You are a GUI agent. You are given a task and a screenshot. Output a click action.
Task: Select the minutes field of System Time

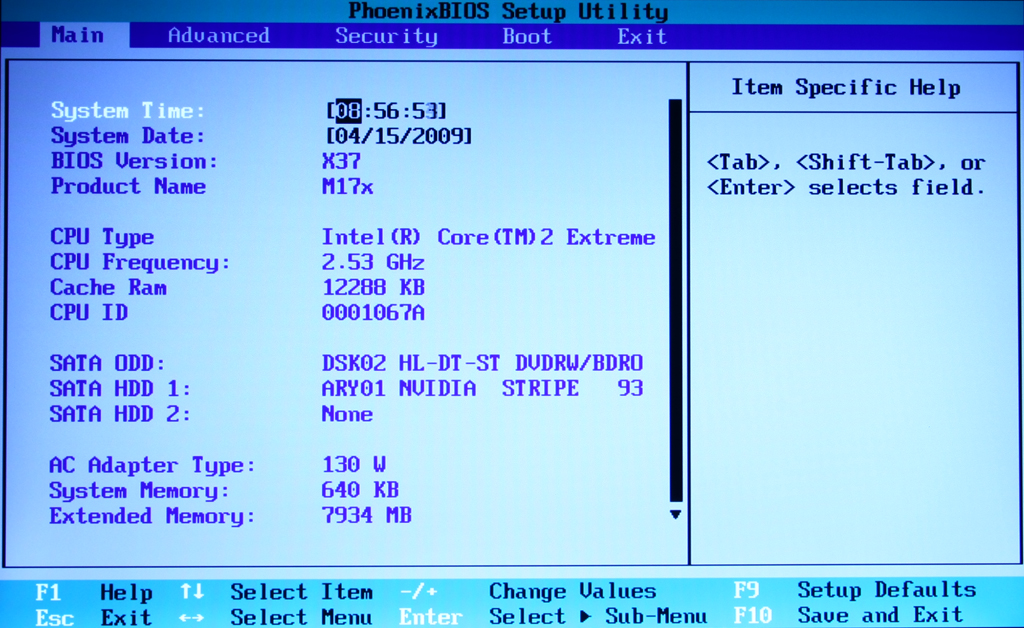385,111
